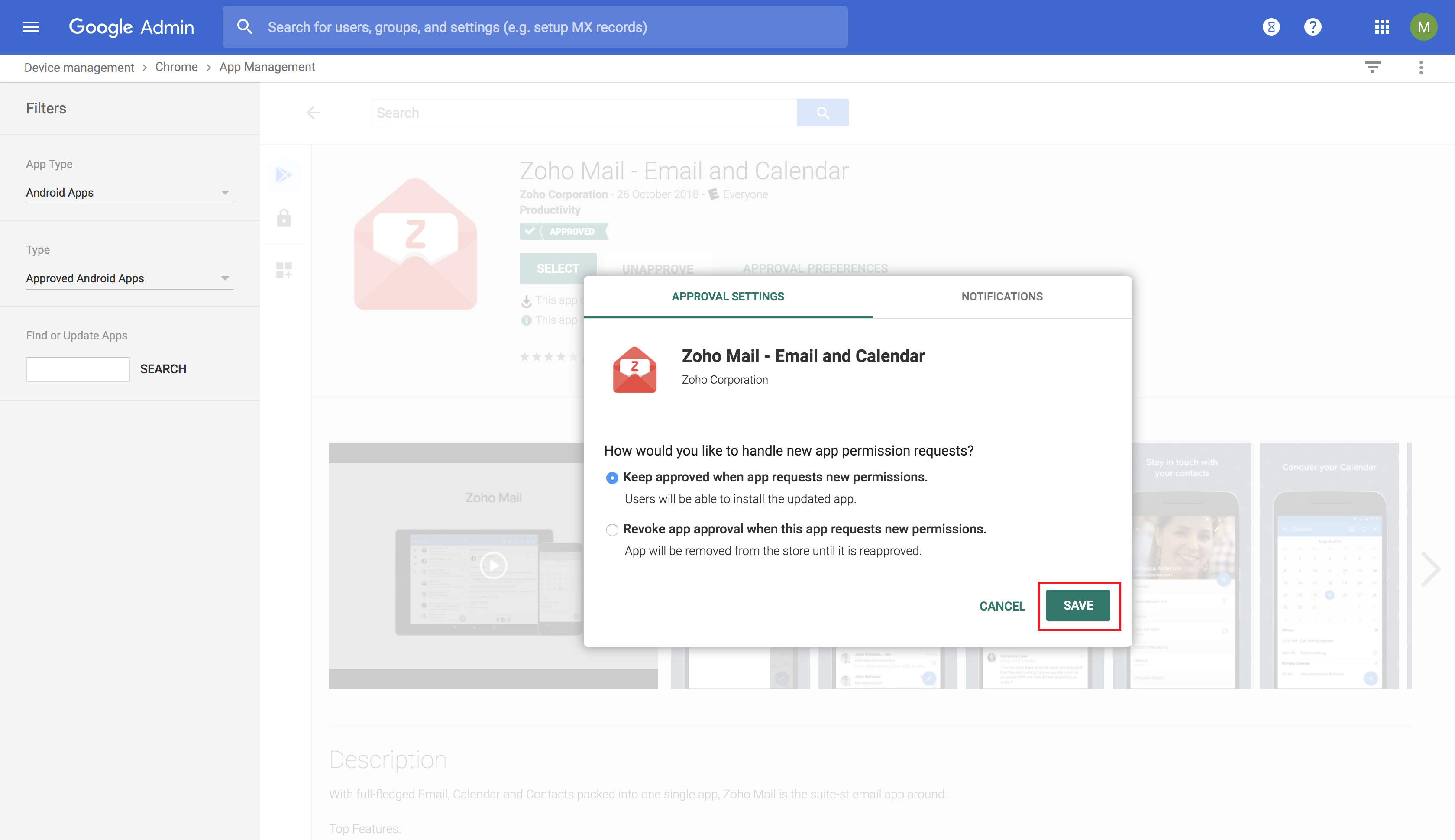This screenshot has width=1455, height=840.
Task: Select Keep approved when app requests permissions
Action: pyautogui.click(x=612, y=478)
